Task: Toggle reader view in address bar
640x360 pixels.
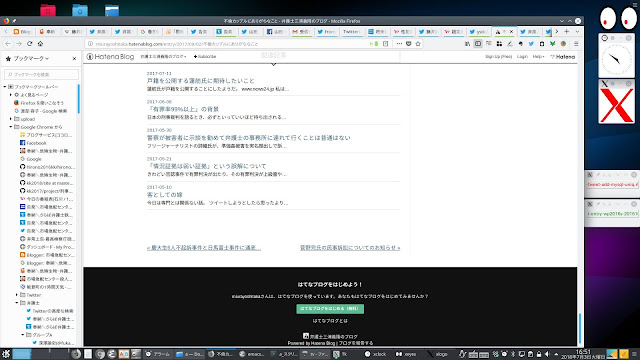Action: pyautogui.click(x=385, y=44)
